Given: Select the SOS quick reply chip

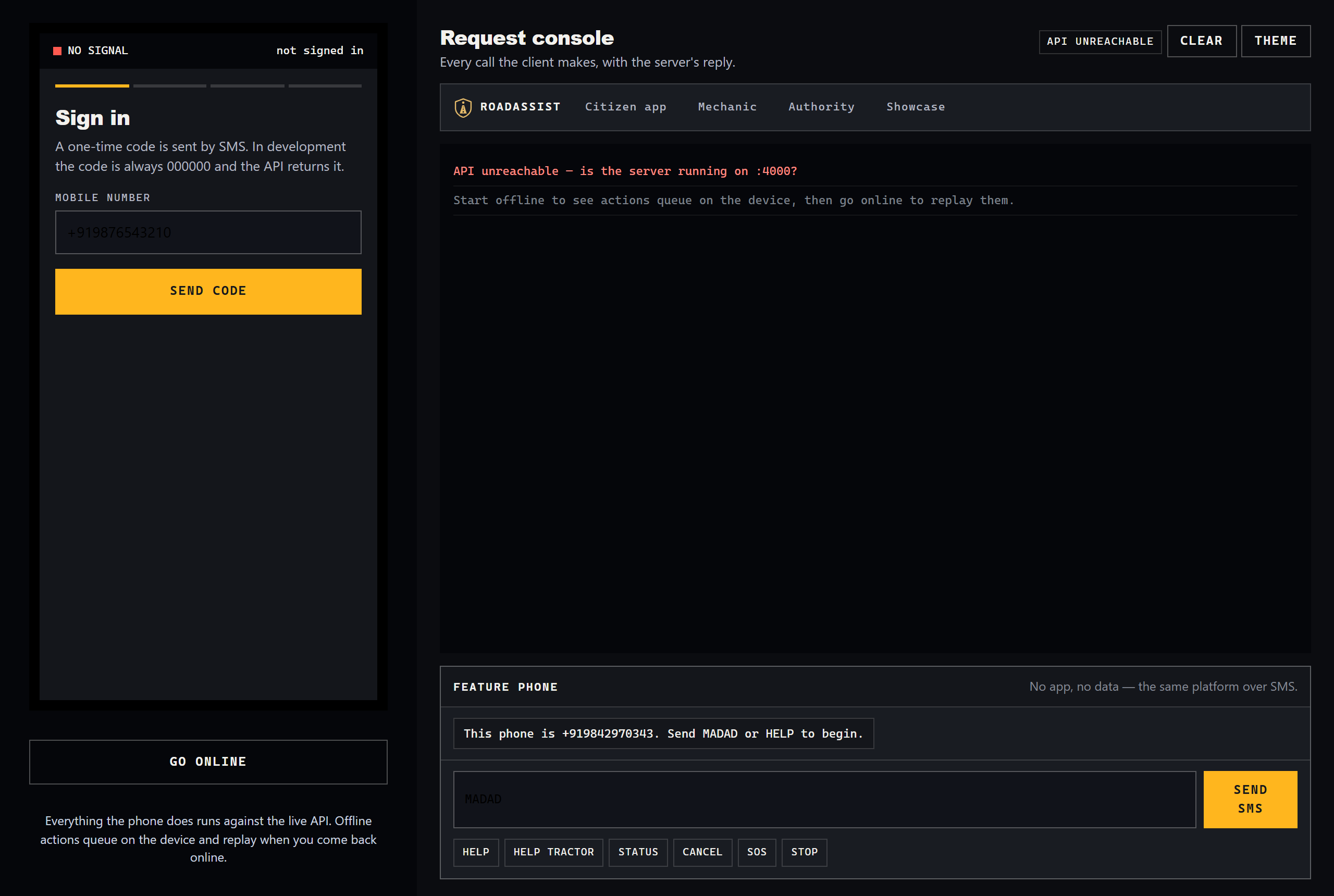Looking at the screenshot, I should [757, 852].
